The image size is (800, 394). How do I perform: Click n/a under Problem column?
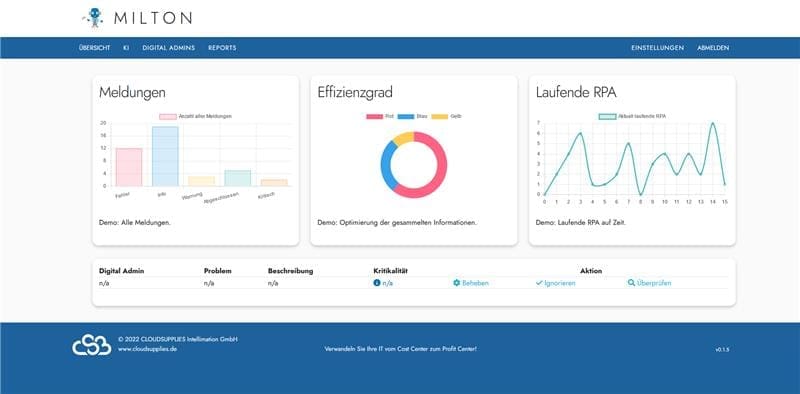[209, 283]
